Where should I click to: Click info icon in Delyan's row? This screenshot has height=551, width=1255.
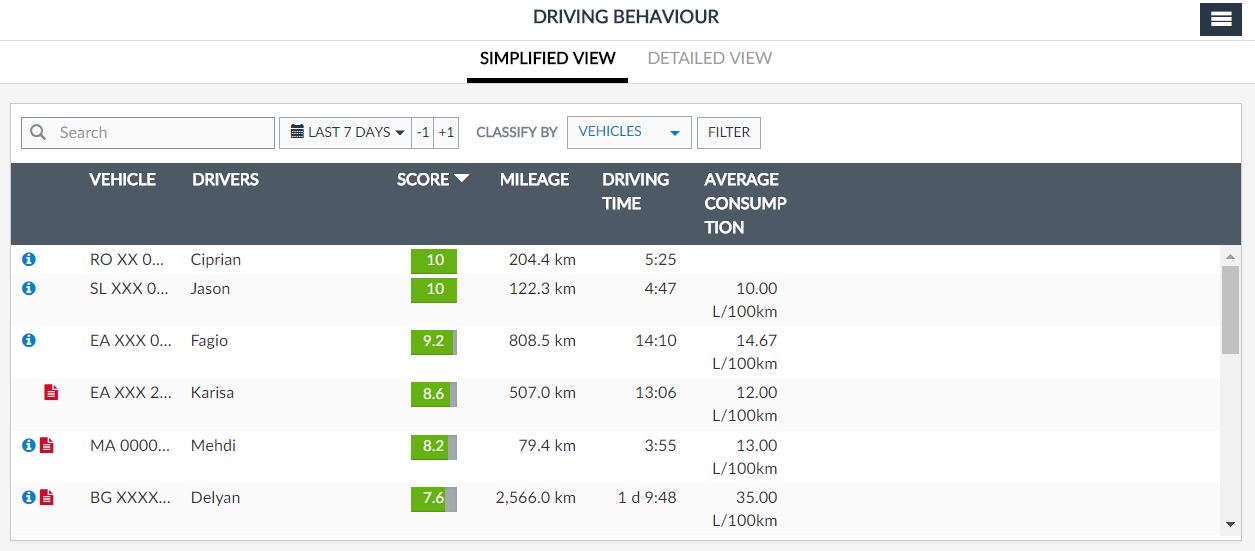click(29, 498)
